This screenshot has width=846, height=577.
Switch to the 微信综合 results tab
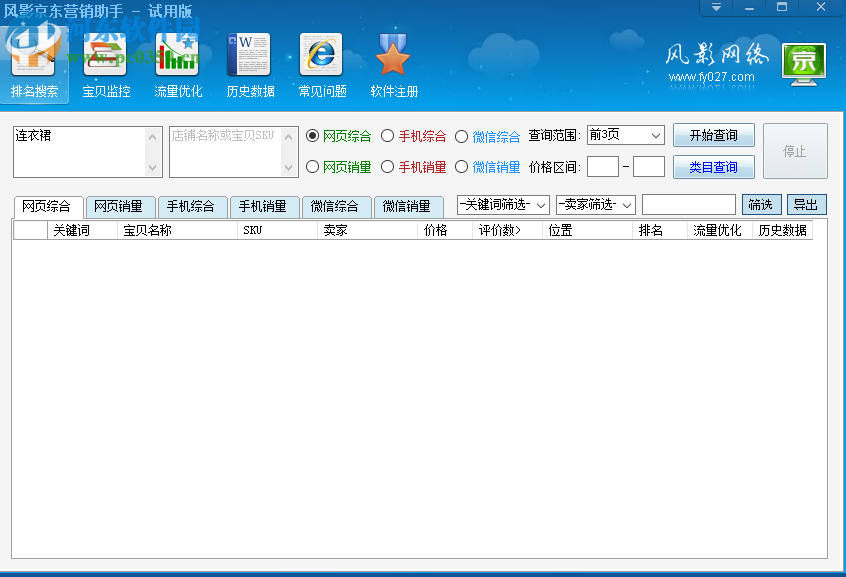pos(337,207)
